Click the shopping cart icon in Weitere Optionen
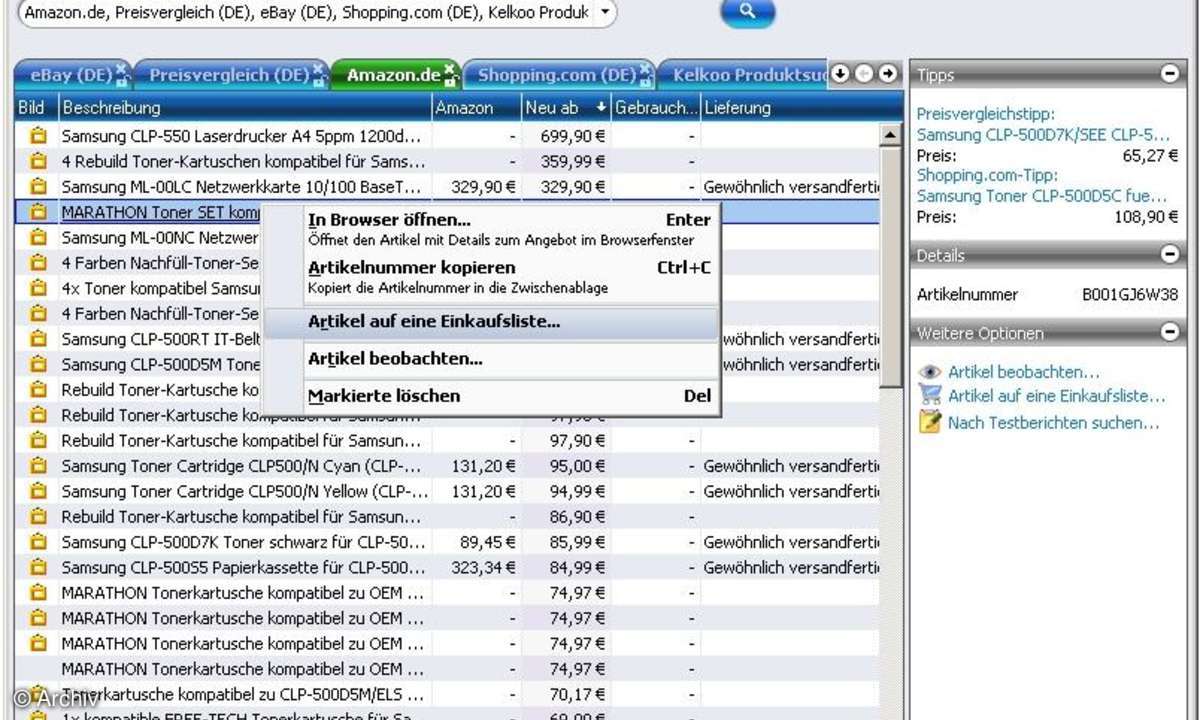The image size is (1200, 720). [930, 397]
